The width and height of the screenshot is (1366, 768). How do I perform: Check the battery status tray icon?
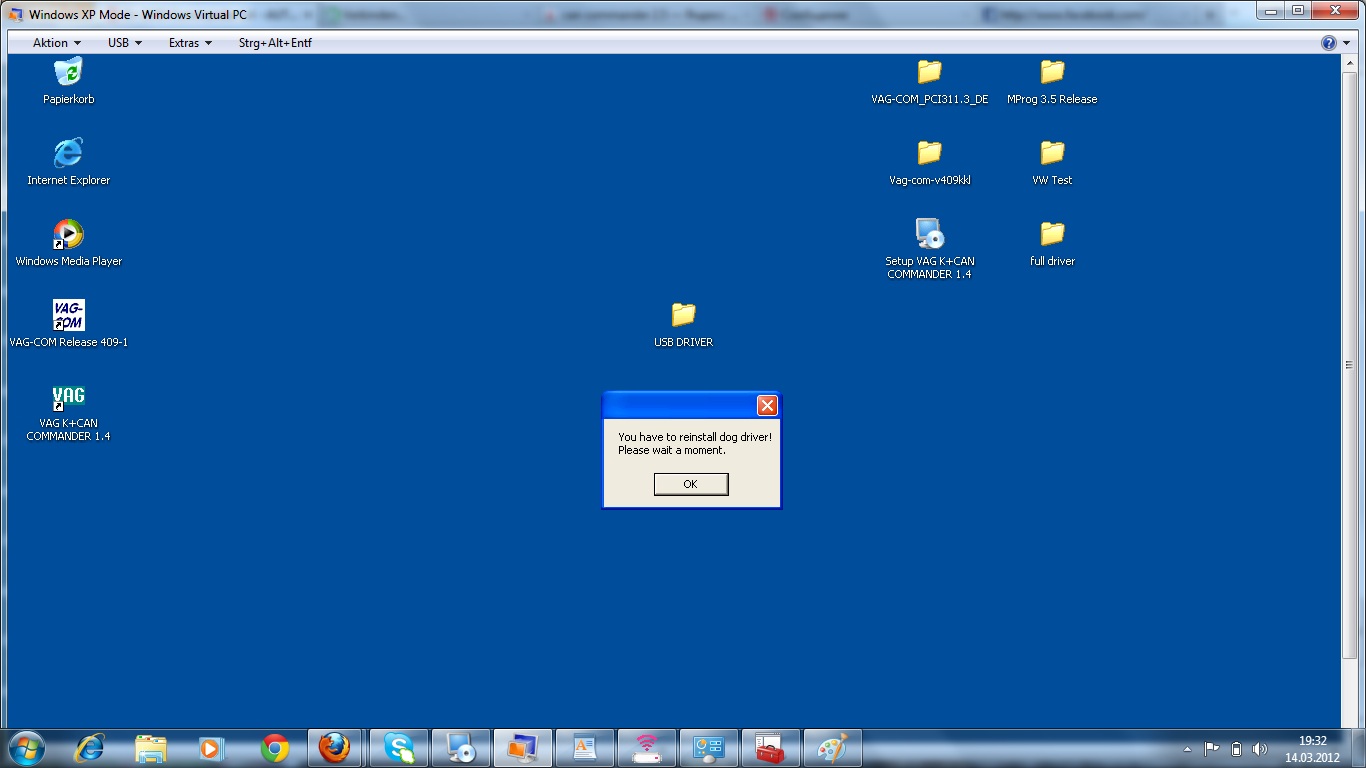(1236, 749)
